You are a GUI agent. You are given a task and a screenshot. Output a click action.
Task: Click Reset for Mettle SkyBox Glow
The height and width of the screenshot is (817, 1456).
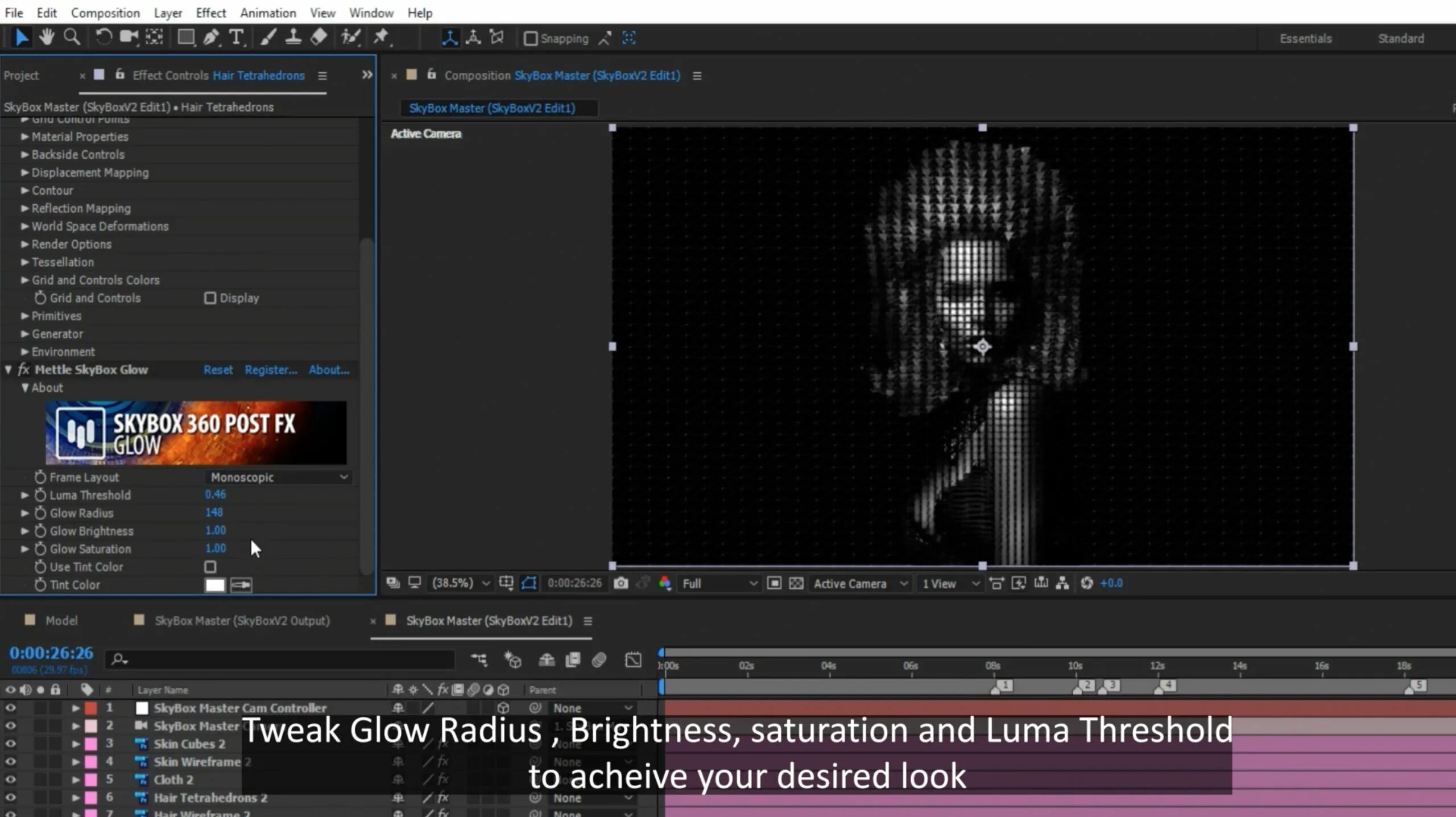click(x=218, y=370)
